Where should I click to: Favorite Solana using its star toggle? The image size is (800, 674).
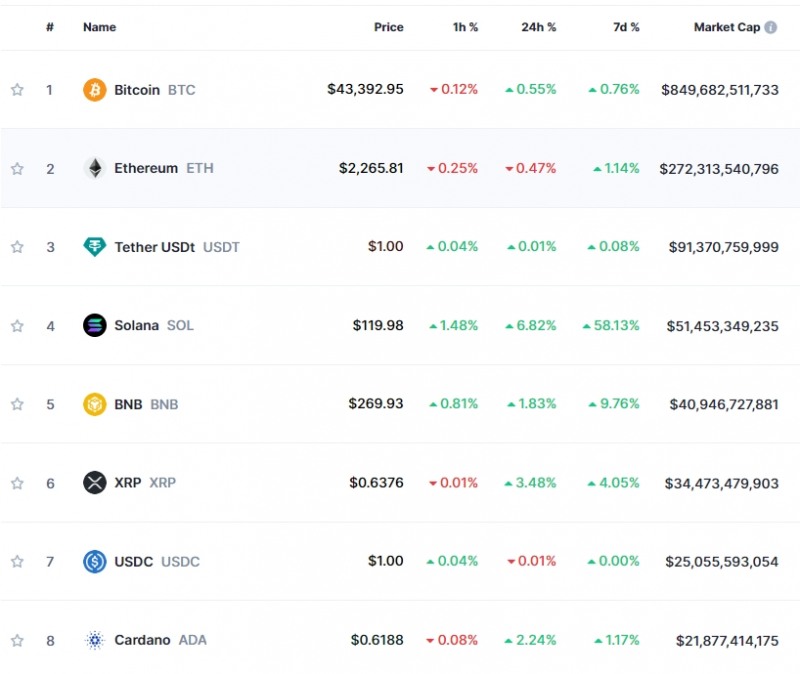pos(16,325)
